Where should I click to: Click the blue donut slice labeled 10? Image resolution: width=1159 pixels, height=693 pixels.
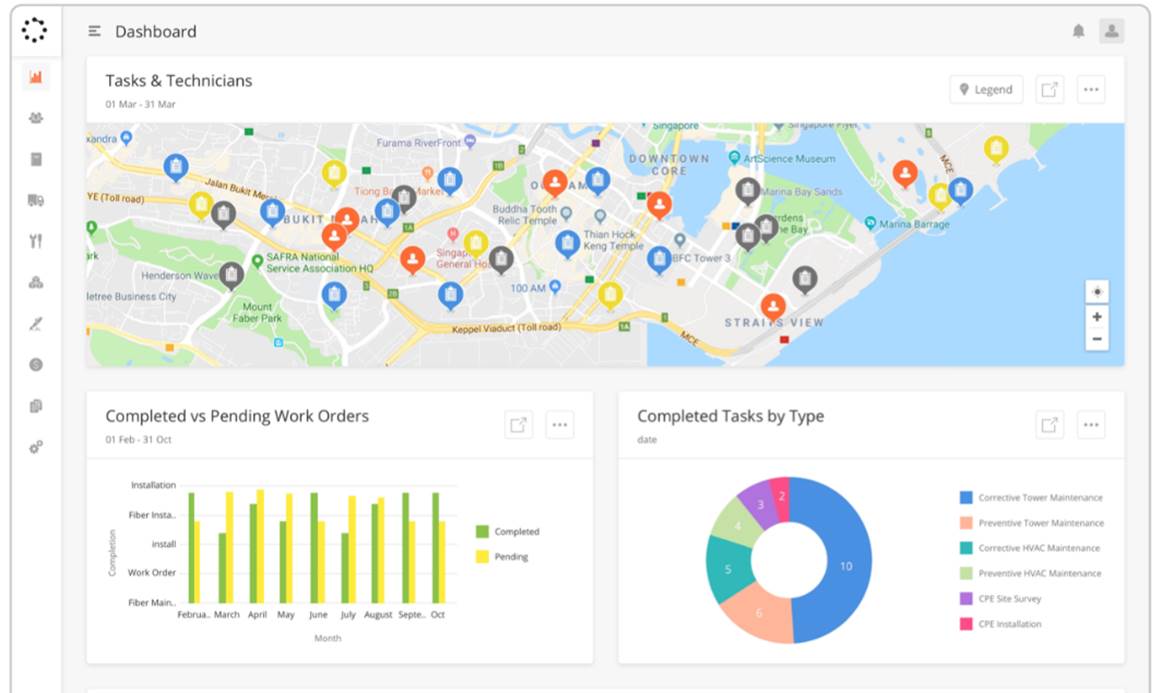[842, 566]
